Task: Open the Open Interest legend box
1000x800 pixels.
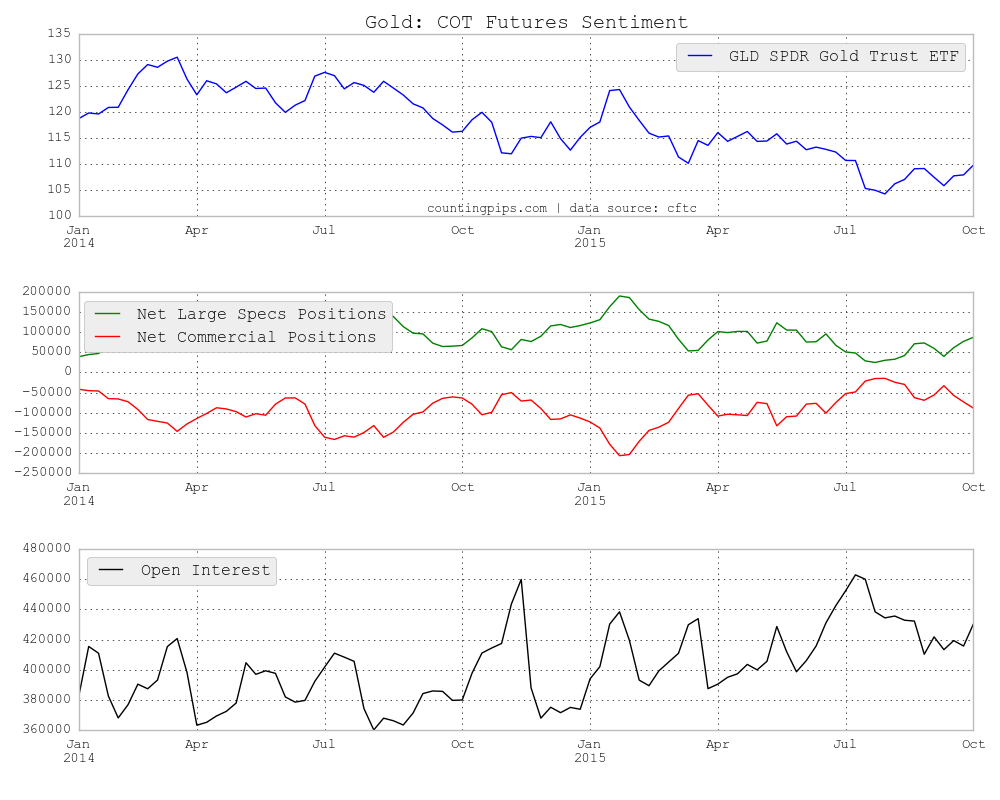Action: [x=180, y=571]
